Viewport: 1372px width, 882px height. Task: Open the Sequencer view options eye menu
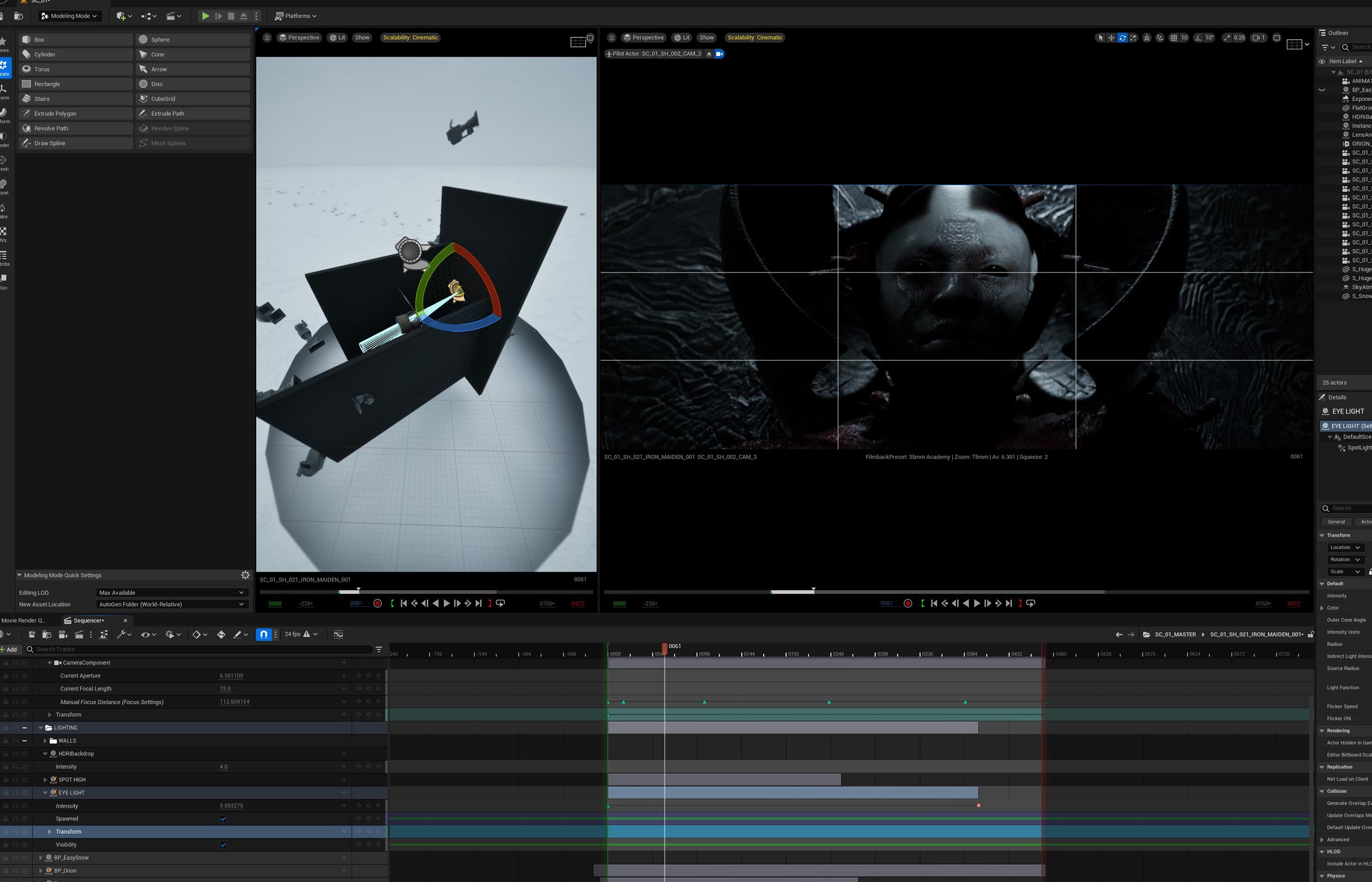click(149, 634)
